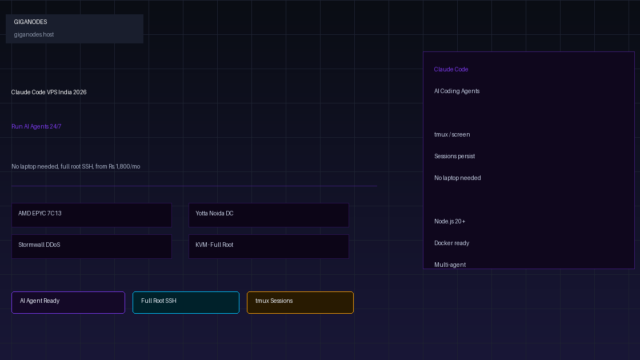640x360 pixels.
Task: Select the Stormwall DDoS card
Action: [x=91, y=246]
